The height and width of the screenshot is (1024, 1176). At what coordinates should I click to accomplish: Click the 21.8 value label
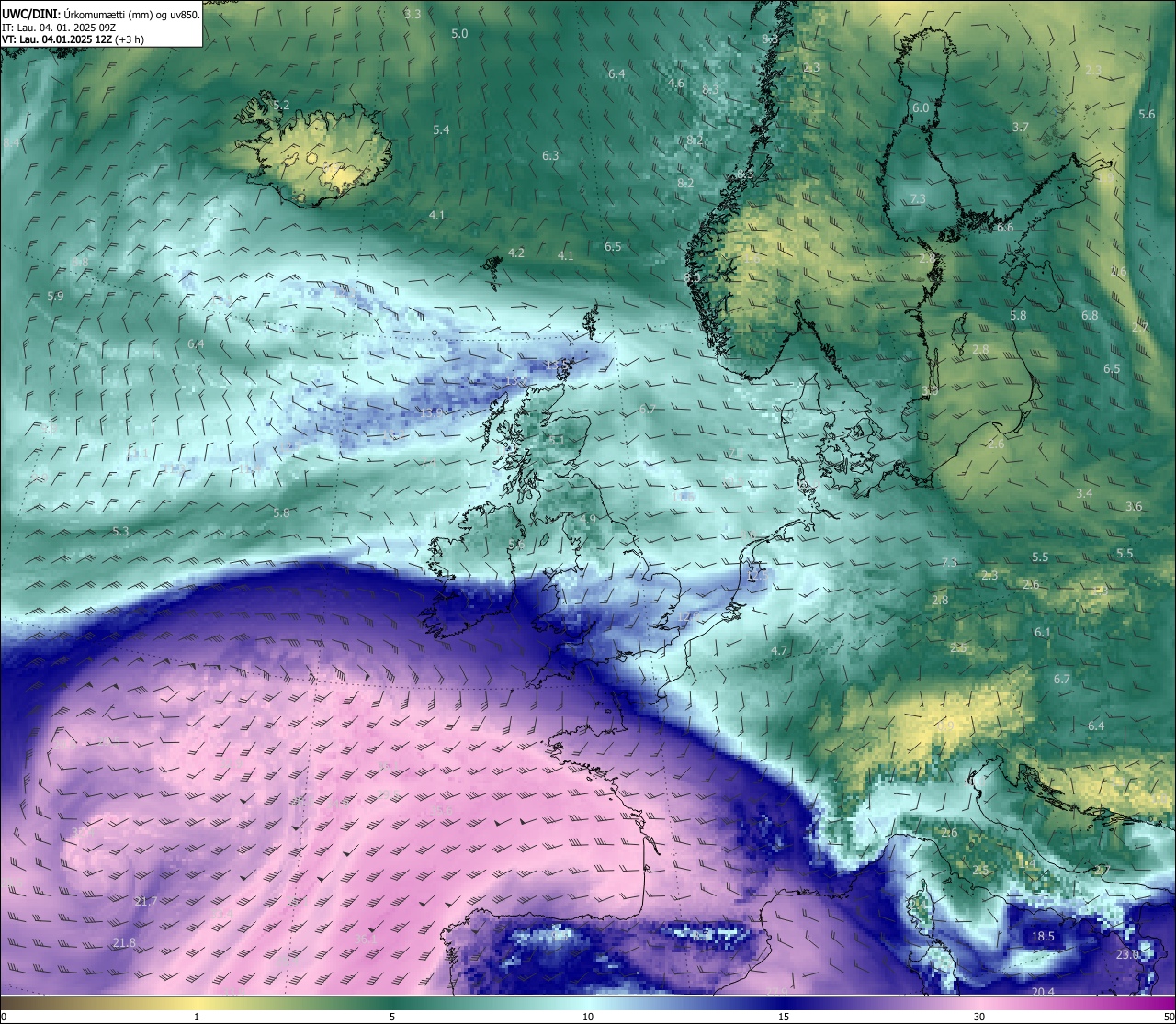pos(124,943)
